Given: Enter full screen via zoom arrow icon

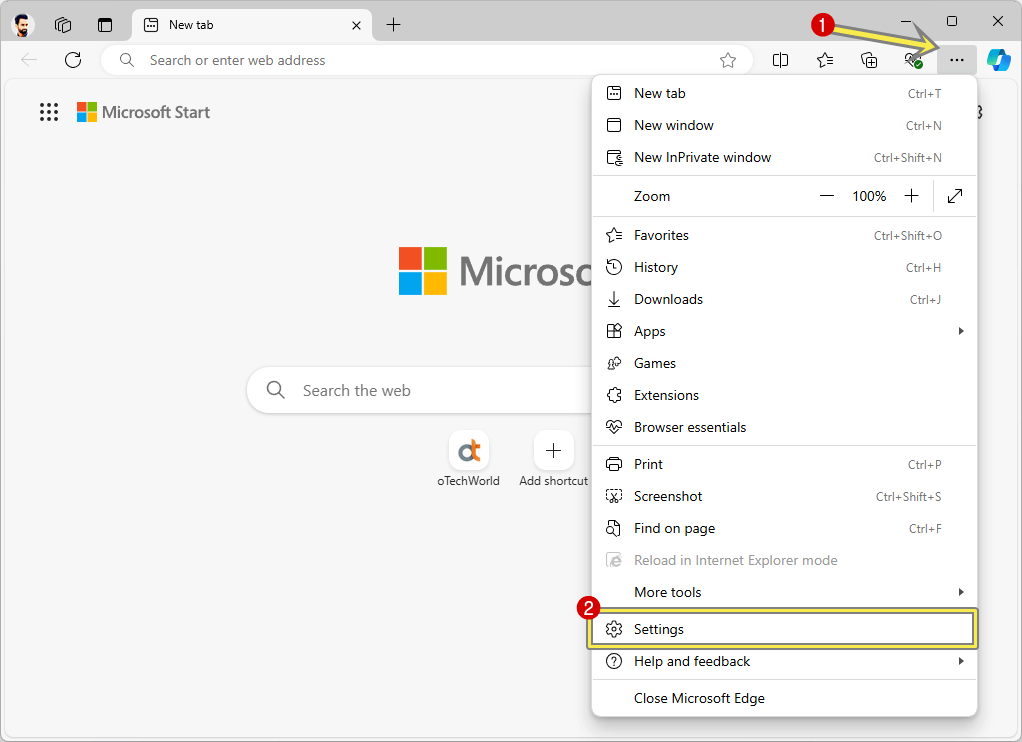Looking at the screenshot, I should tap(955, 196).
